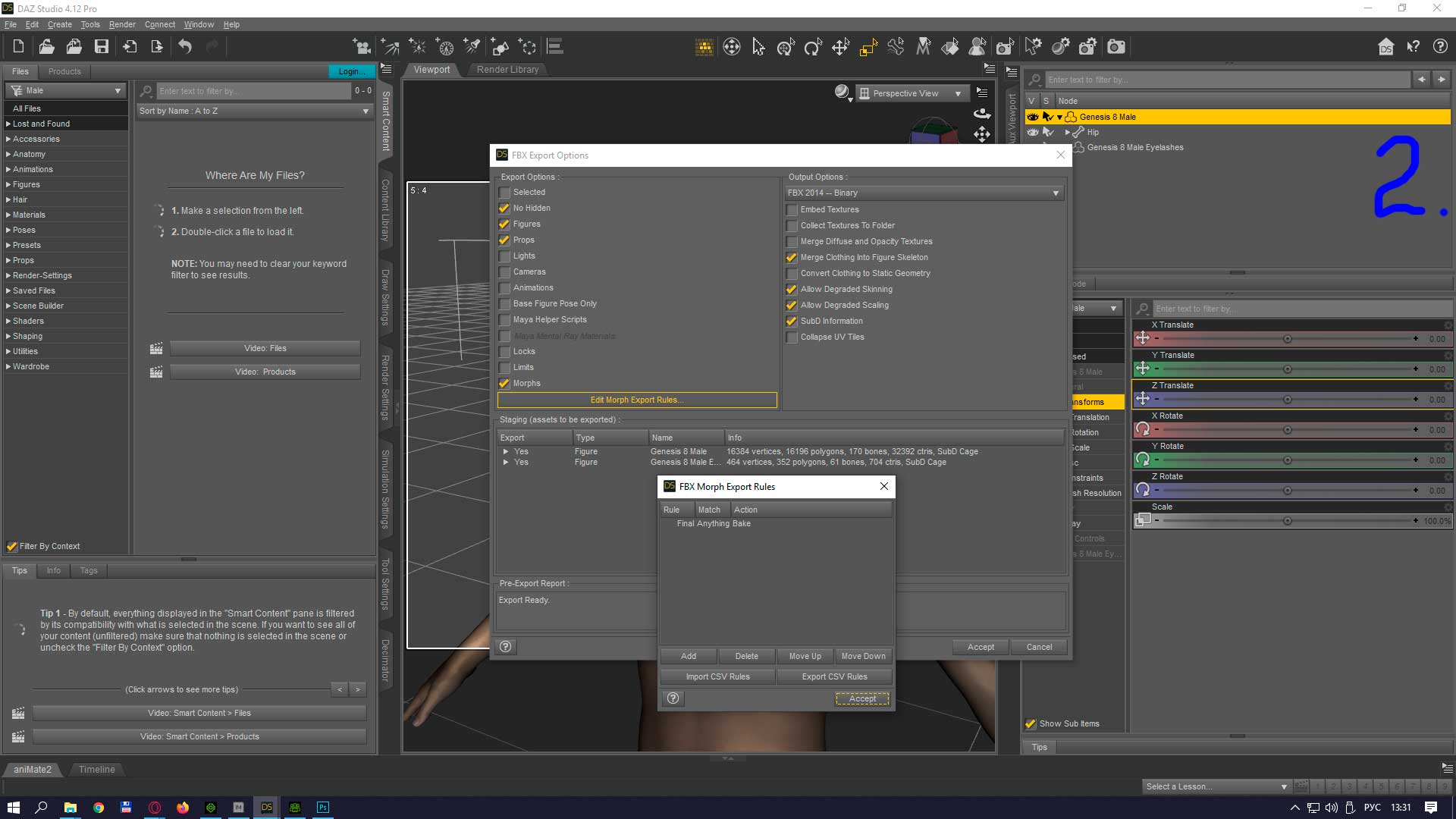Click the Save scene floppy icon
Viewport: 1456px width, 819px height.
101,47
